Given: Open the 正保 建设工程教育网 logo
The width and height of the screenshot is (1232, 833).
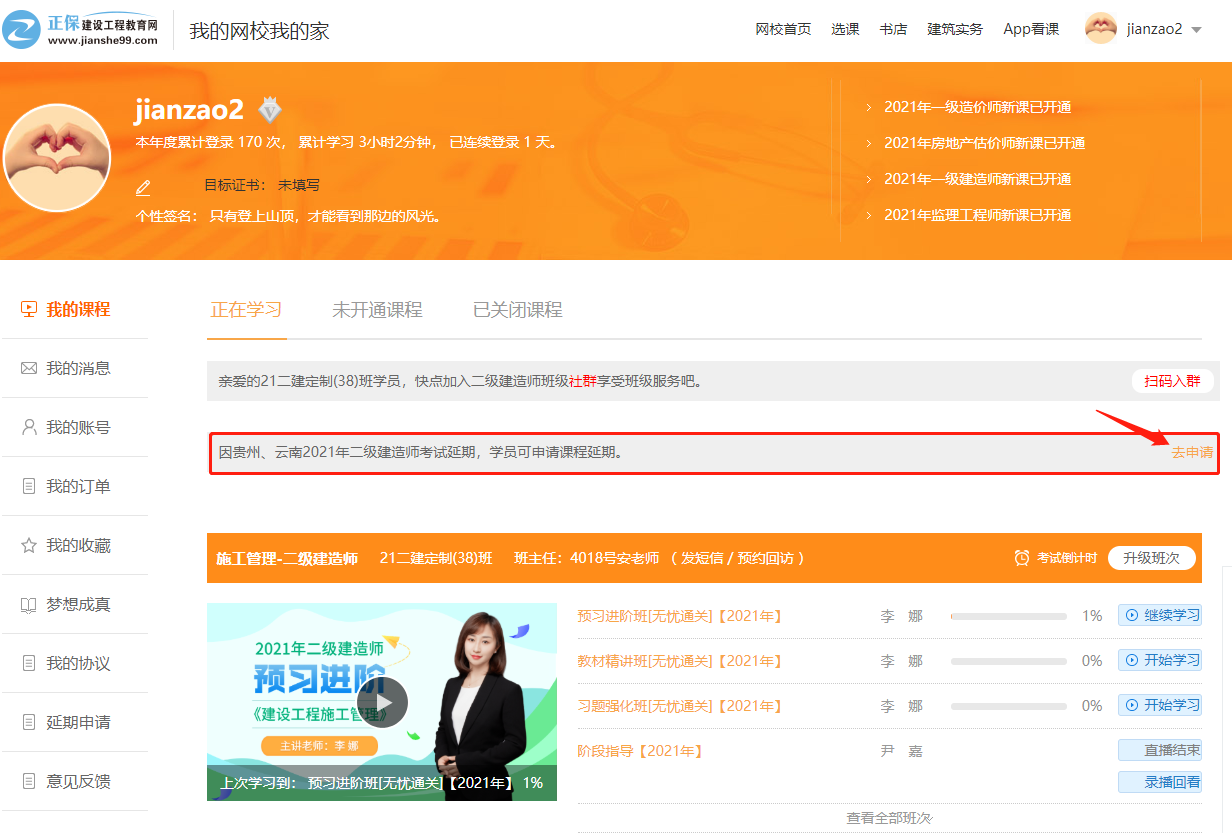Looking at the screenshot, I should 80,29.
